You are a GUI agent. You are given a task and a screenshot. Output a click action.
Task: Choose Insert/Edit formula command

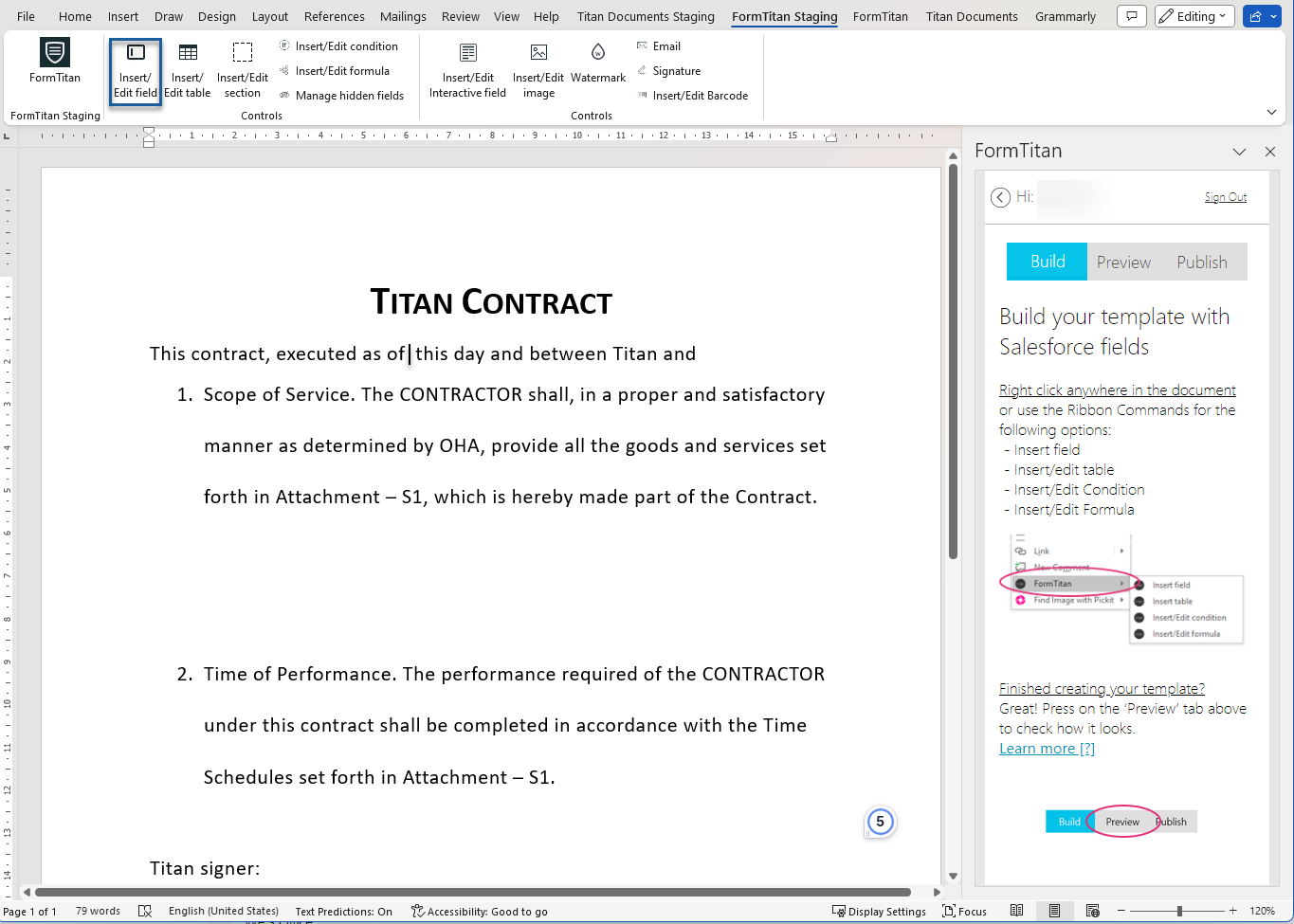pos(334,70)
